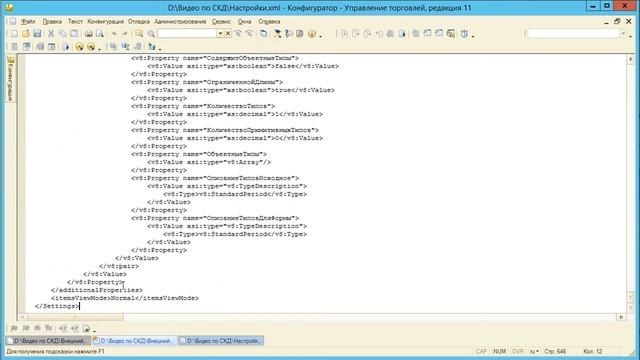Click the second yellow round arrow icon
Image resolution: width=640 pixels, height=360 pixels.
pyautogui.click(x=91, y=47)
